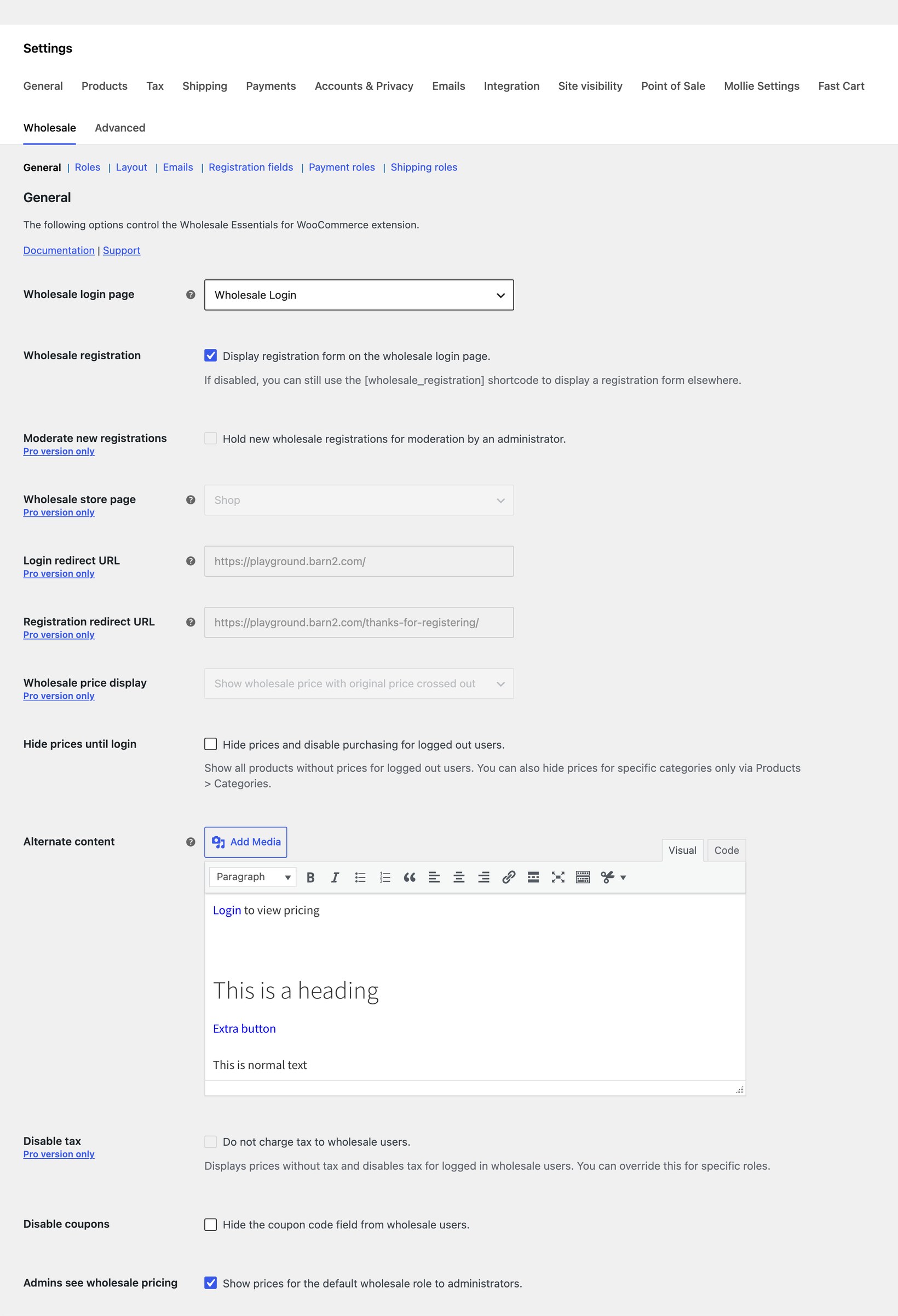898x1316 pixels.
Task: Click the Login link in editor content
Action: pyautogui.click(x=227, y=910)
